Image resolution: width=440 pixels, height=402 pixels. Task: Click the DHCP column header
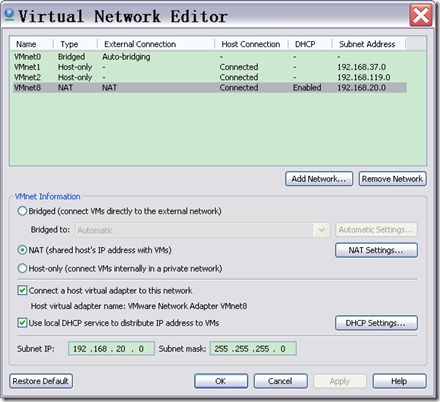pos(310,44)
